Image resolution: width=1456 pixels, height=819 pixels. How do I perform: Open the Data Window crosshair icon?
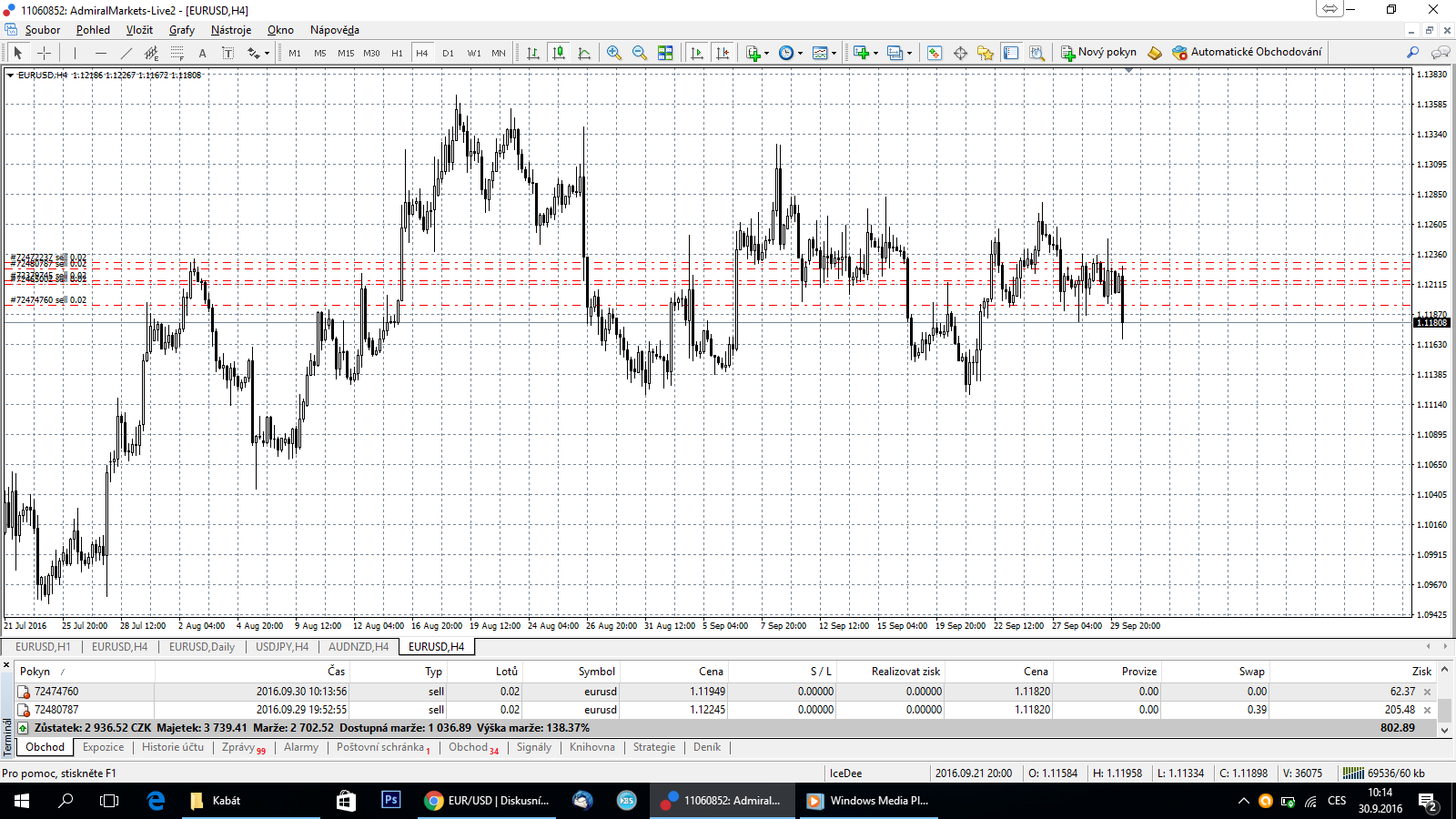(x=960, y=53)
